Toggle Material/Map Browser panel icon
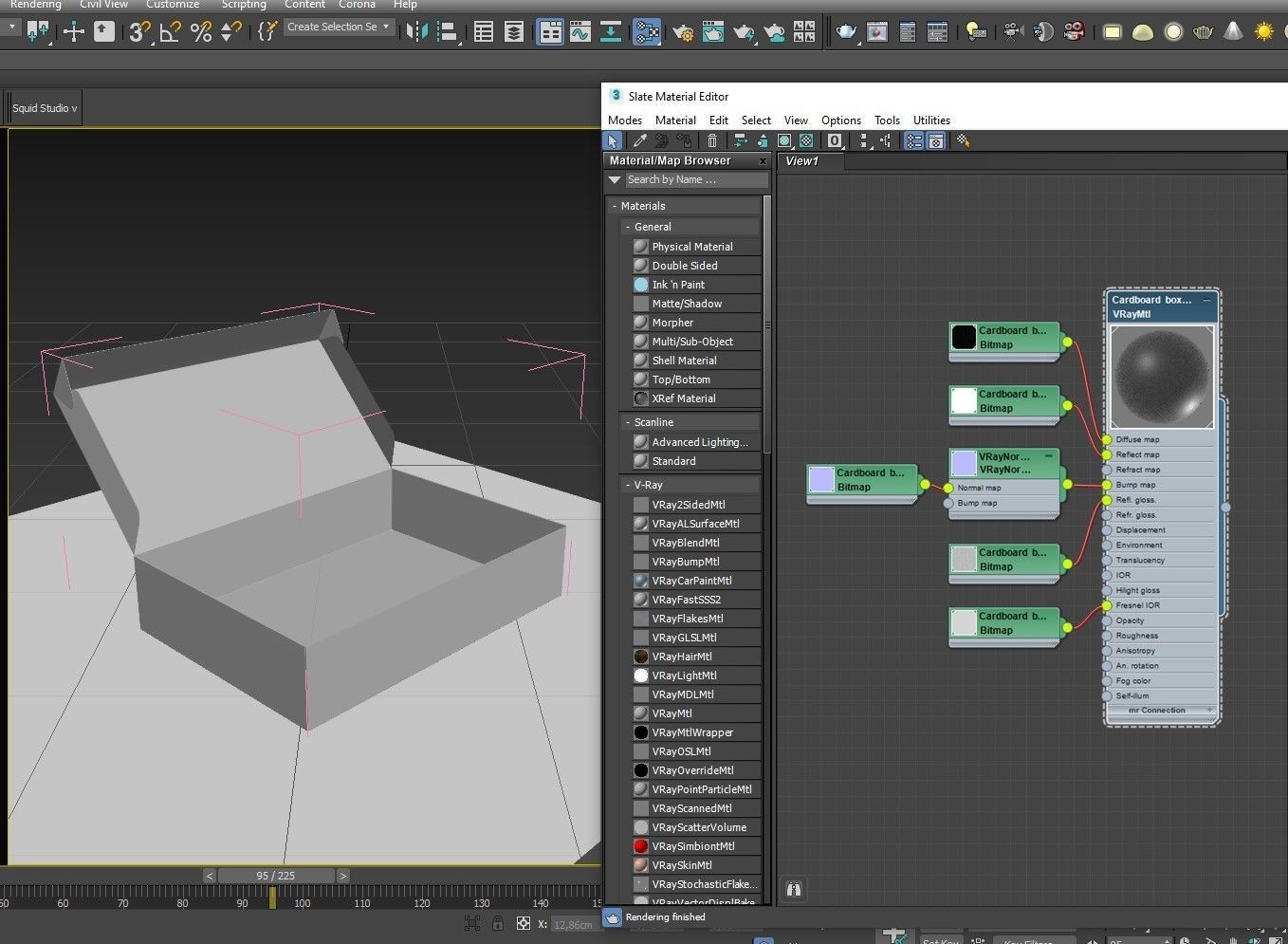Viewport: 1288px width, 944px height. pos(913,140)
